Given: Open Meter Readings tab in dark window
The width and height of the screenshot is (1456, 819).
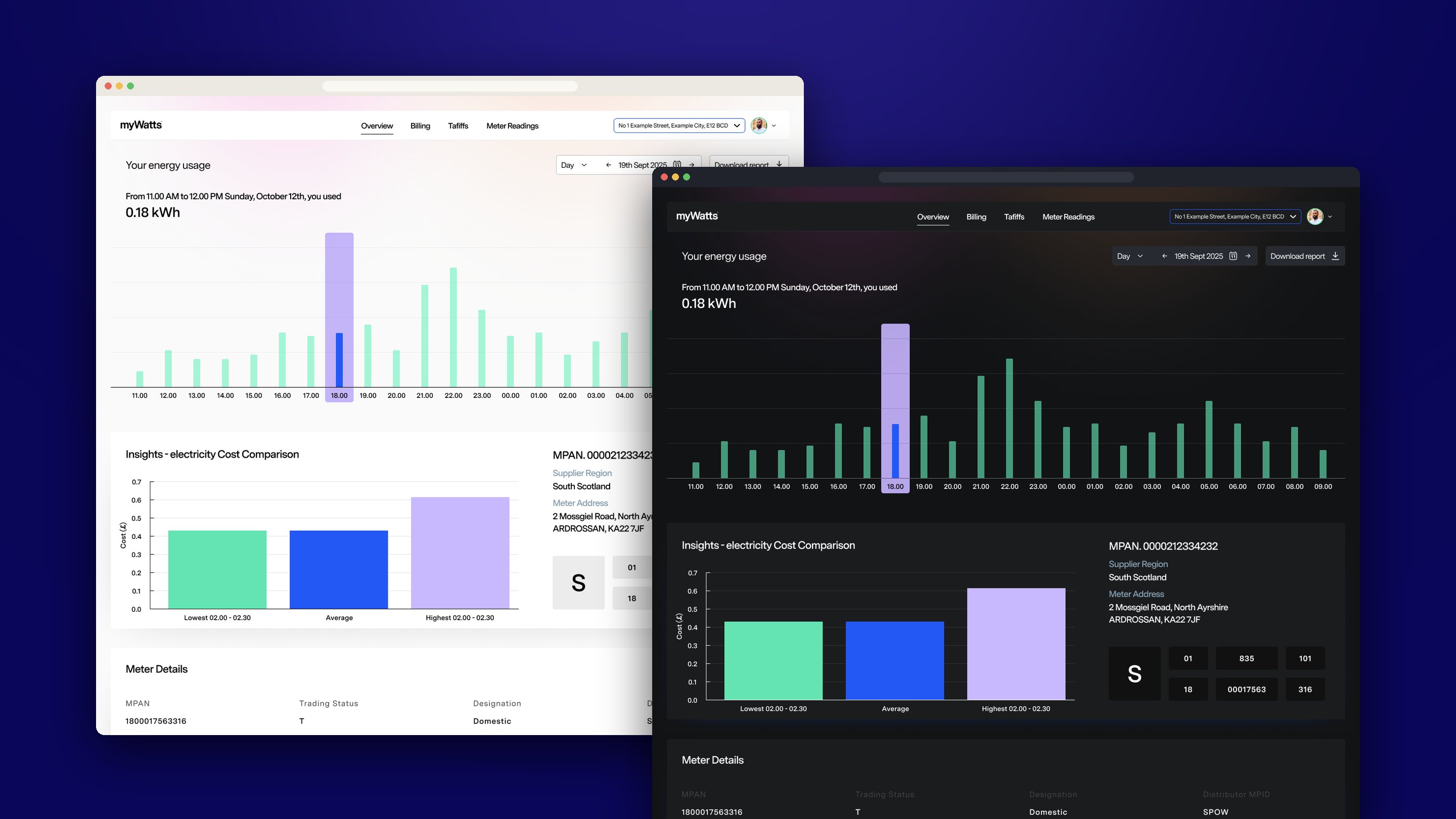Looking at the screenshot, I should click(1068, 216).
